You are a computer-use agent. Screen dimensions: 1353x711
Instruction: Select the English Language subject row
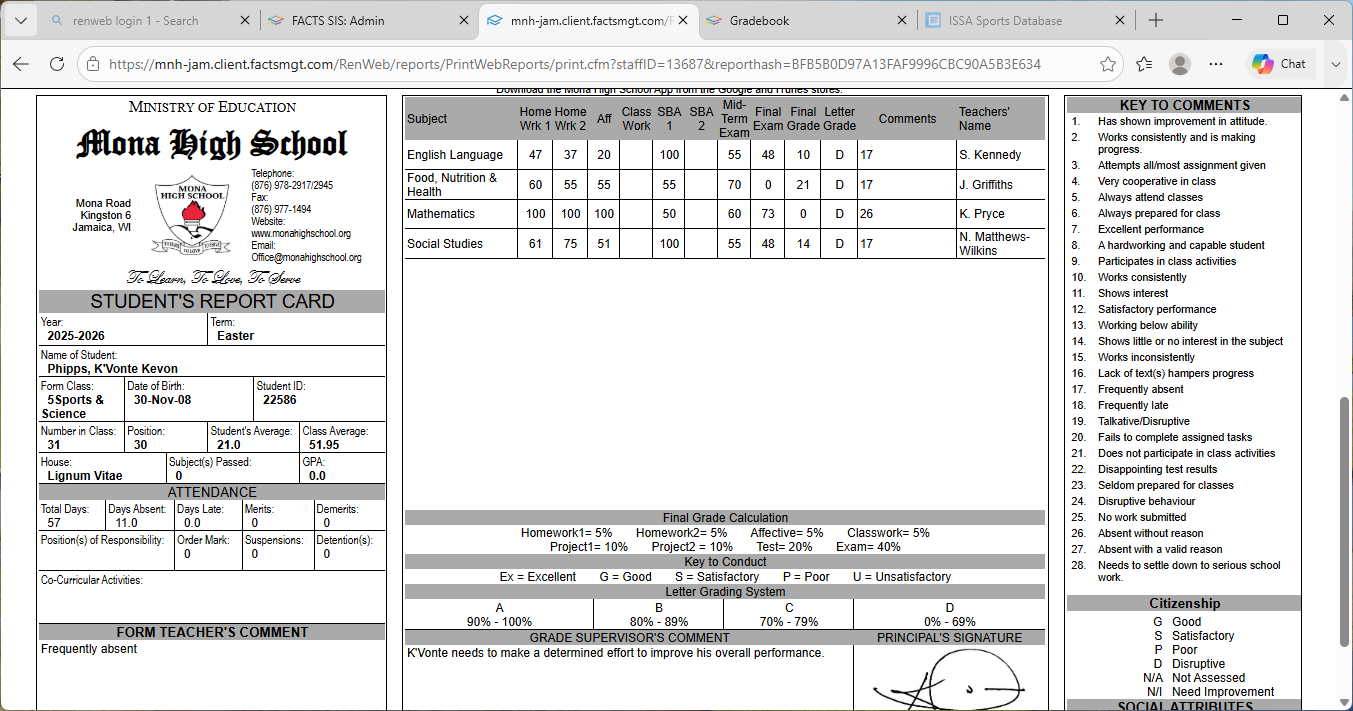tap(725, 155)
